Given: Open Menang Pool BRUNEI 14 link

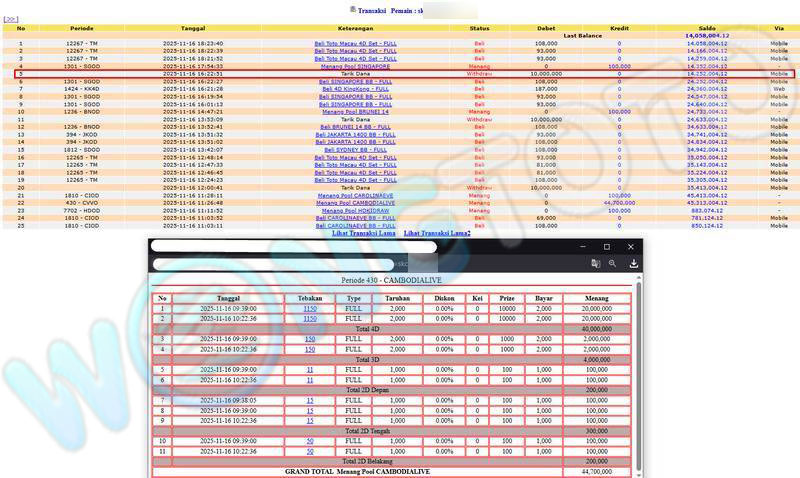Looking at the screenshot, I should tap(355, 112).
